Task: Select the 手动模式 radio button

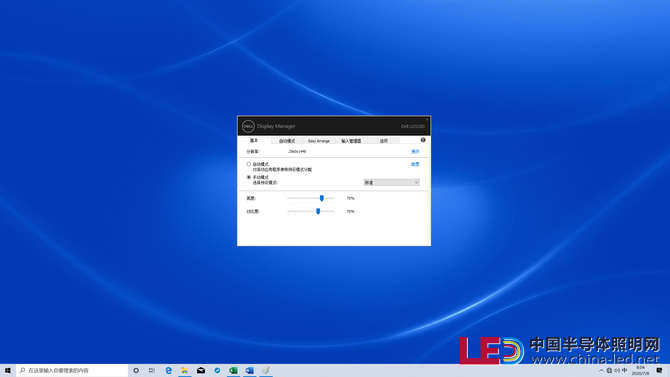Action: pos(248,177)
